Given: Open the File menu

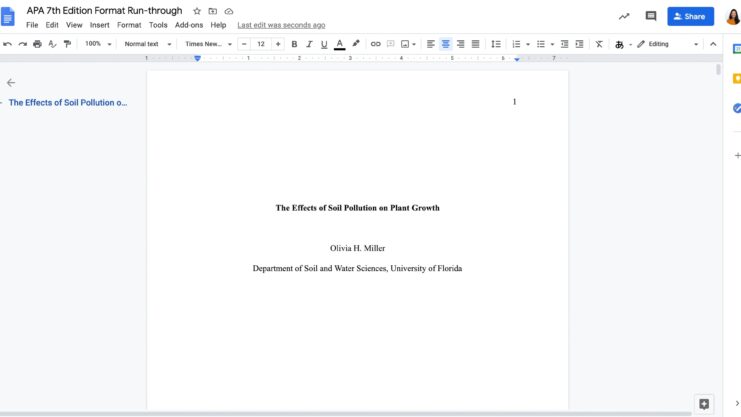Looking at the screenshot, I should [32, 25].
